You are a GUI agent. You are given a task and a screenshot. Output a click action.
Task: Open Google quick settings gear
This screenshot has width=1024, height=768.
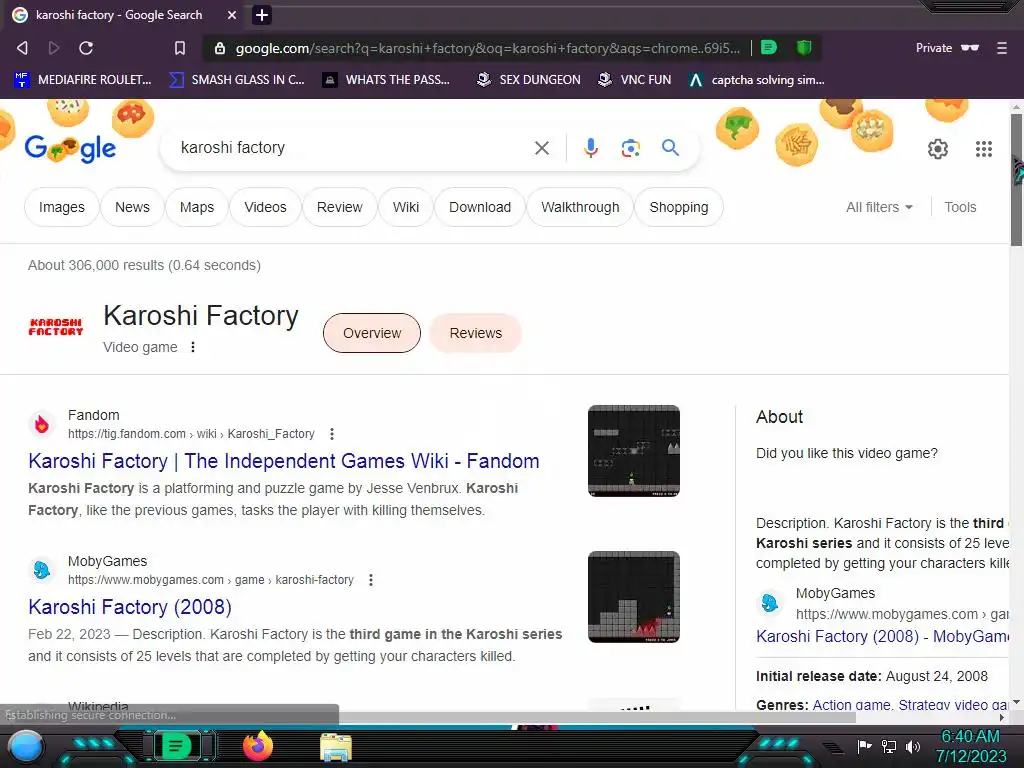[938, 149]
